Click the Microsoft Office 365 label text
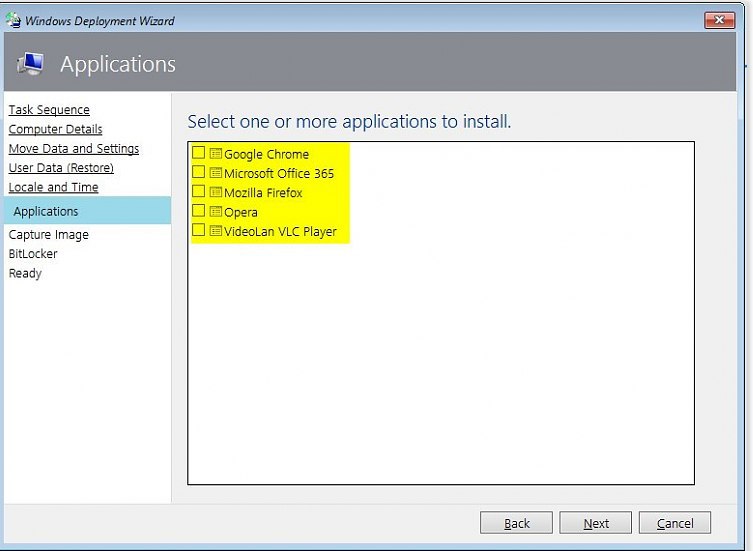Image resolution: width=753 pixels, height=551 pixels. pos(279,173)
